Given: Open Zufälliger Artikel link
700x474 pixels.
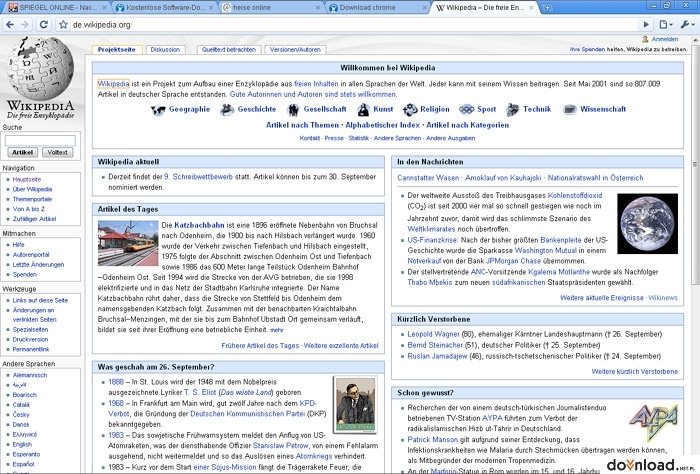Looking at the screenshot, I should point(34,219).
